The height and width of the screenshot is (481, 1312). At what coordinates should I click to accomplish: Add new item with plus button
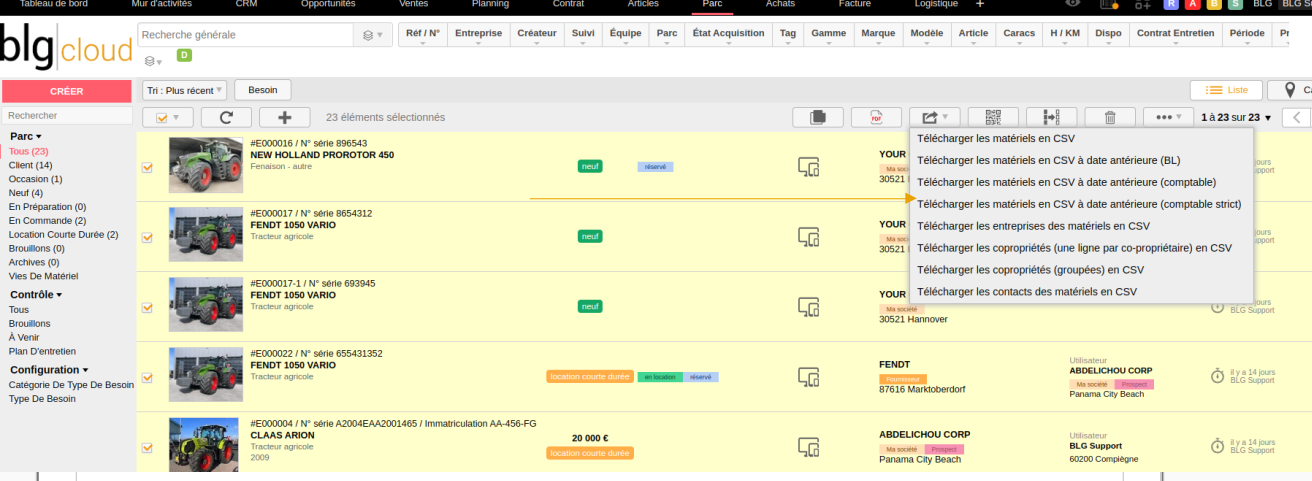[x=285, y=117]
